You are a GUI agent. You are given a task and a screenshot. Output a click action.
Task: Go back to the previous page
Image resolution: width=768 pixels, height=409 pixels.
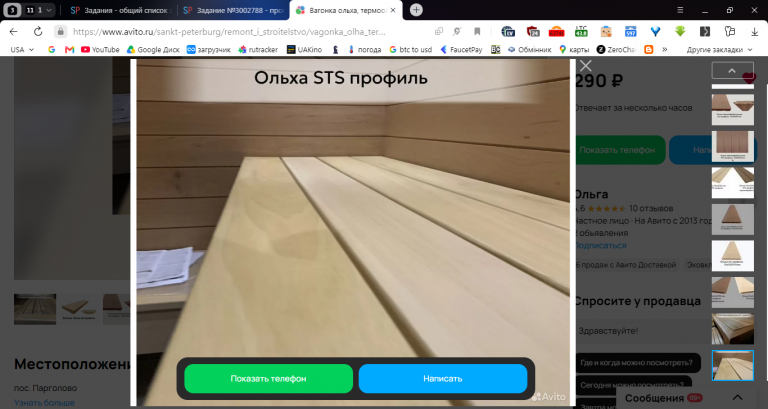14,31
